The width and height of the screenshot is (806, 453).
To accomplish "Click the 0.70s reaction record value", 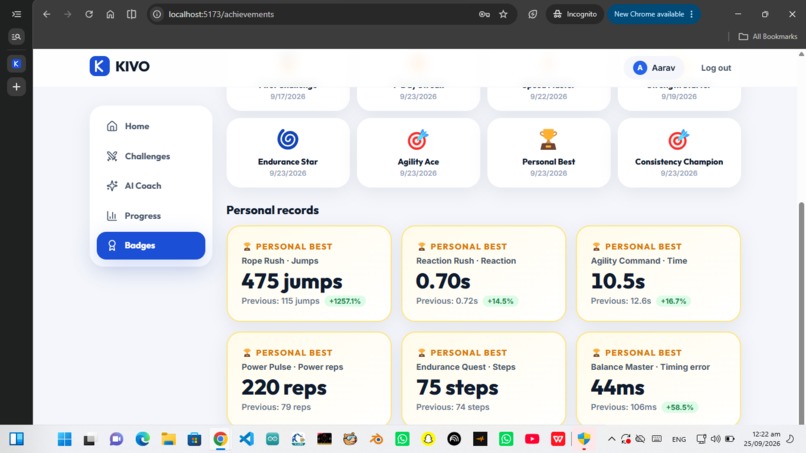I will click(x=443, y=281).
